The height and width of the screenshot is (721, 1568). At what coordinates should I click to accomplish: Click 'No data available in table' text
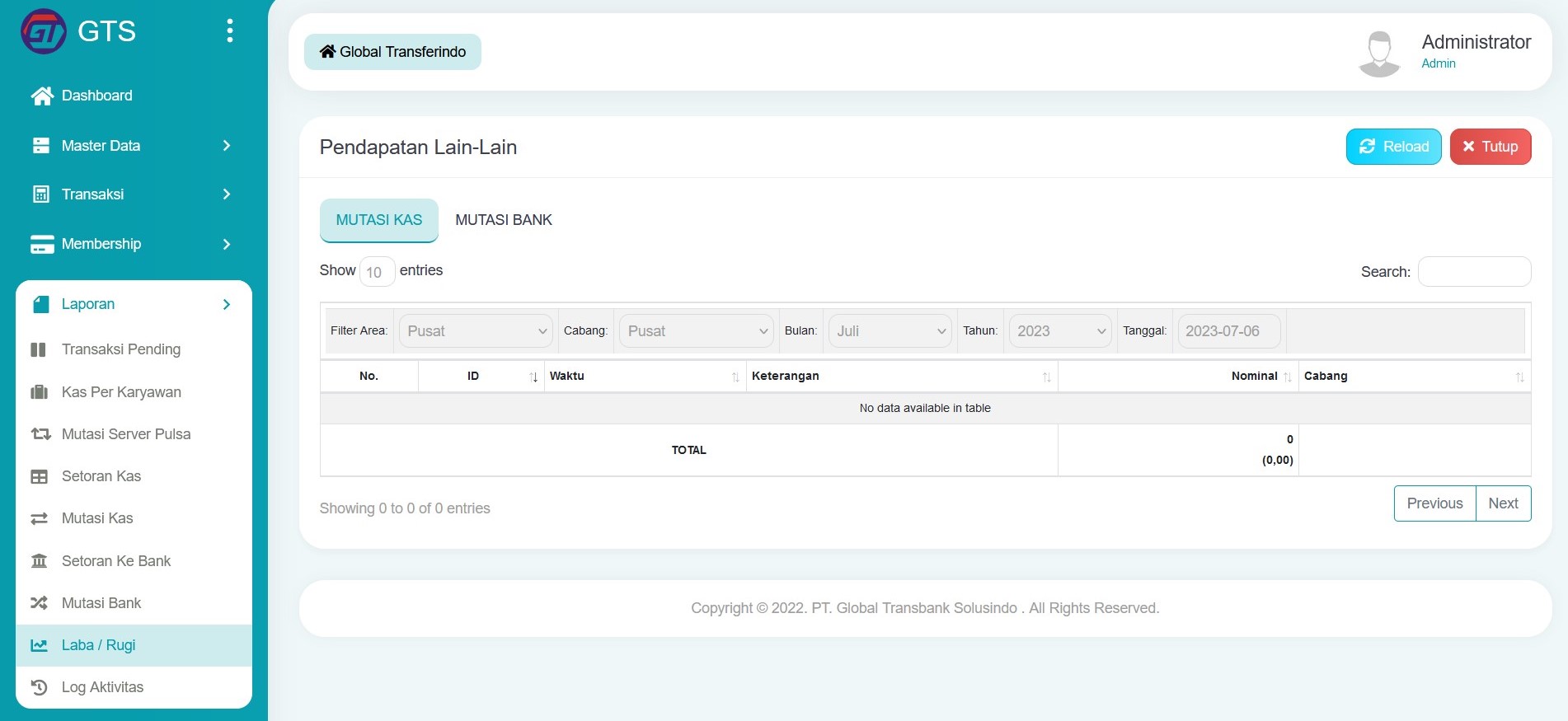(x=925, y=408)
